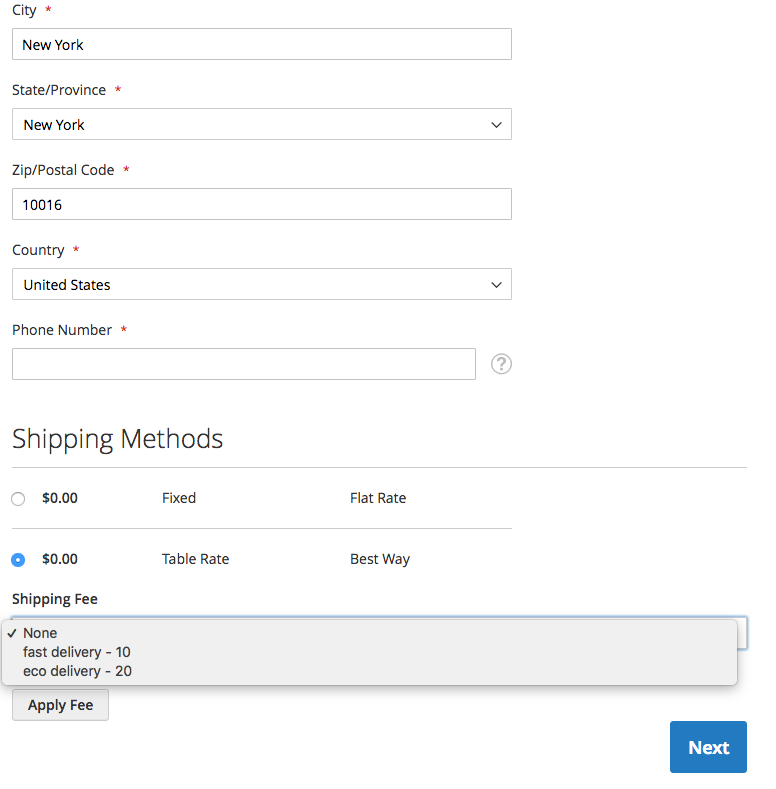Click the Phone Number label

click(62, 330)
